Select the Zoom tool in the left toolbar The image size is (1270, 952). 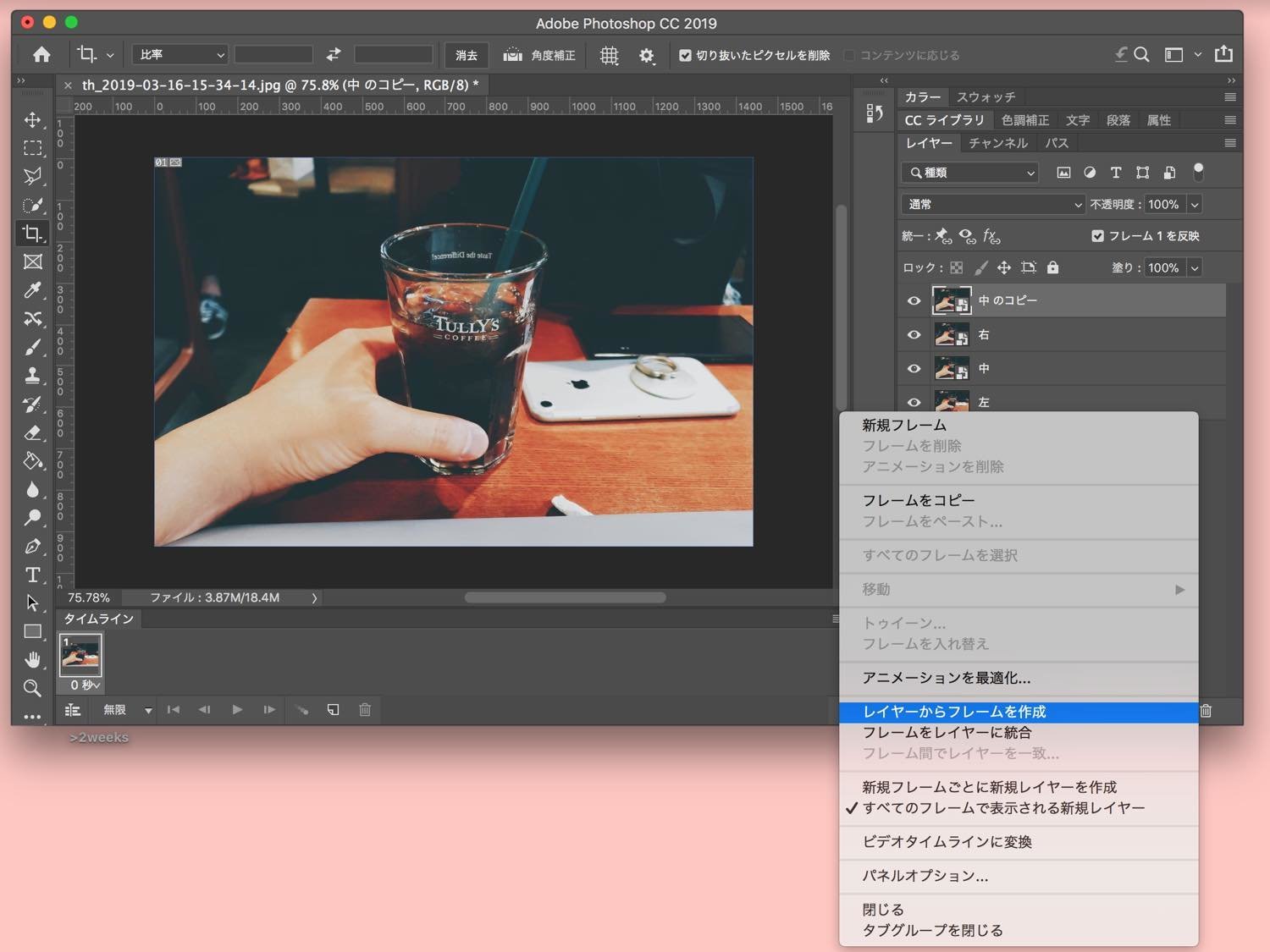click(32, 688)
